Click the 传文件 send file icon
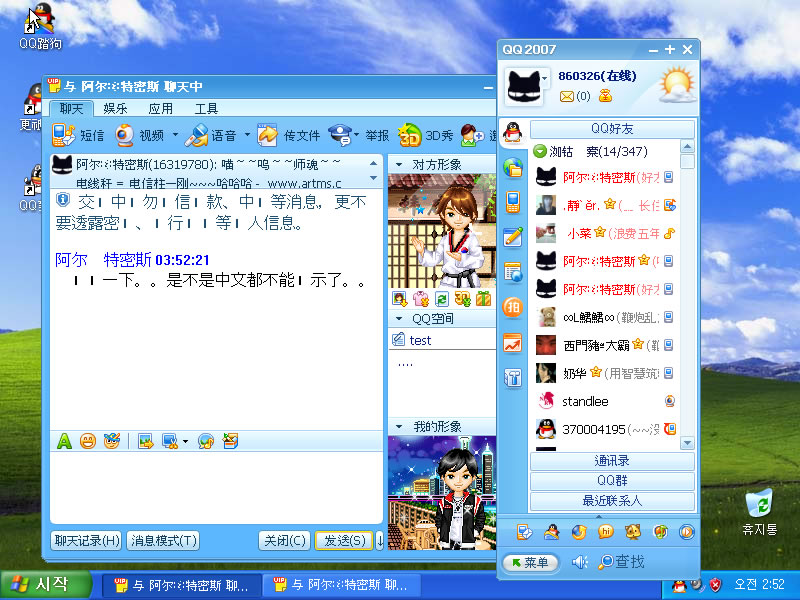This screenshot has width=800, height=600. point(267,135)
